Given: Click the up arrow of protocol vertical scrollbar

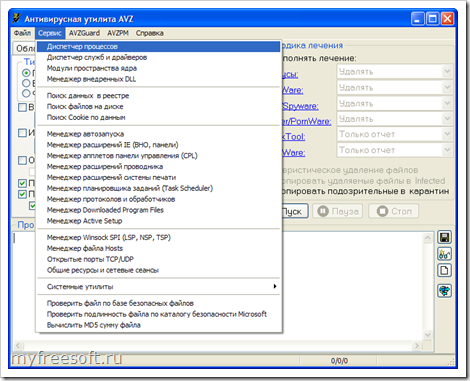Looking at the screenshot, I should pyautogui.click(x=428, y=238).
